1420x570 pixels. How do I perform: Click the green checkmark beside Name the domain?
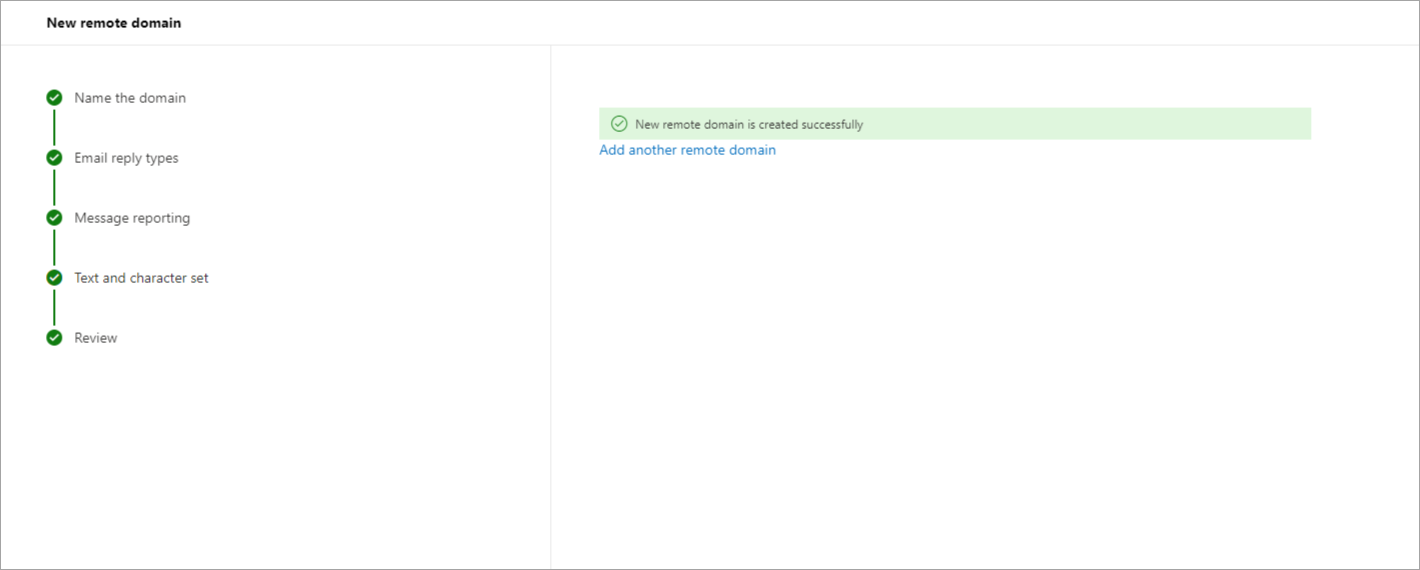click(x=54, y=98)
